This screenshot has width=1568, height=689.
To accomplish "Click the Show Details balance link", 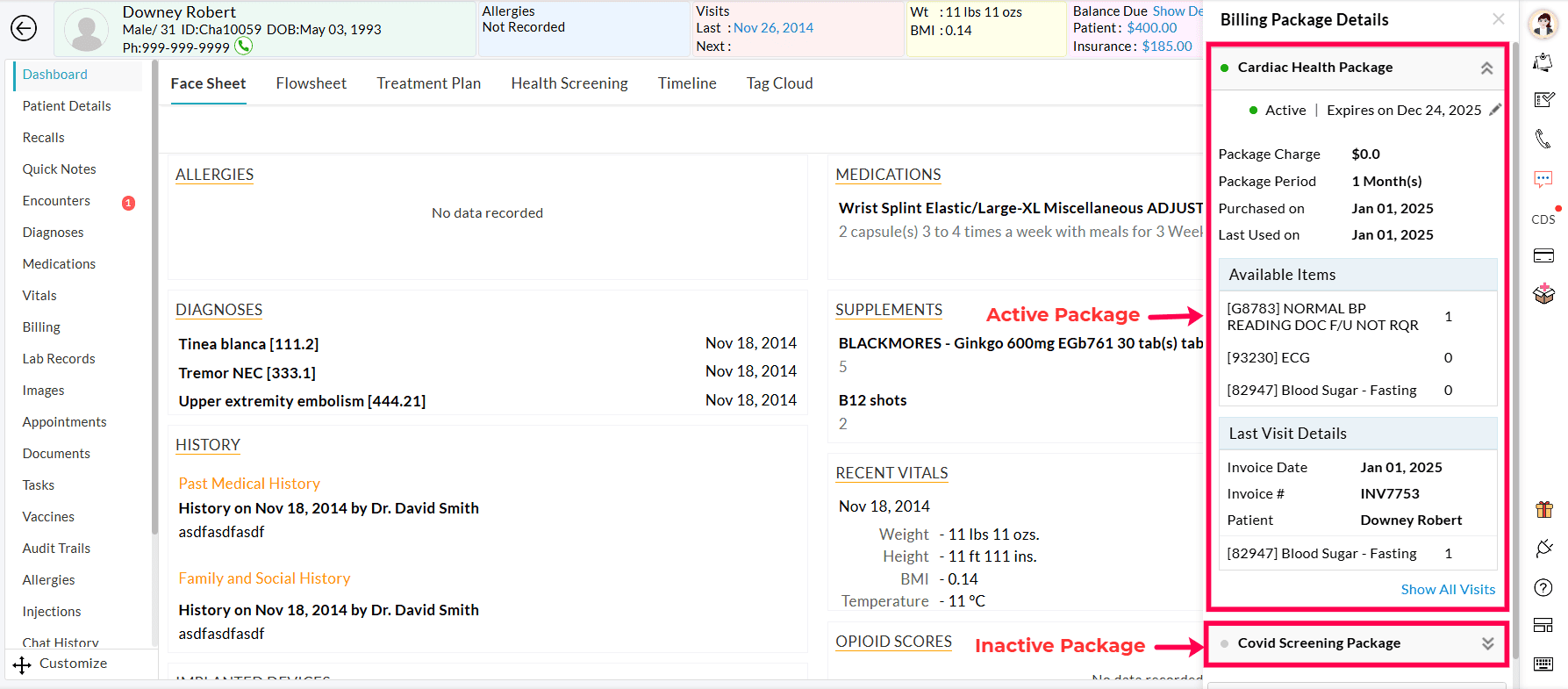I will point(1178,11).
